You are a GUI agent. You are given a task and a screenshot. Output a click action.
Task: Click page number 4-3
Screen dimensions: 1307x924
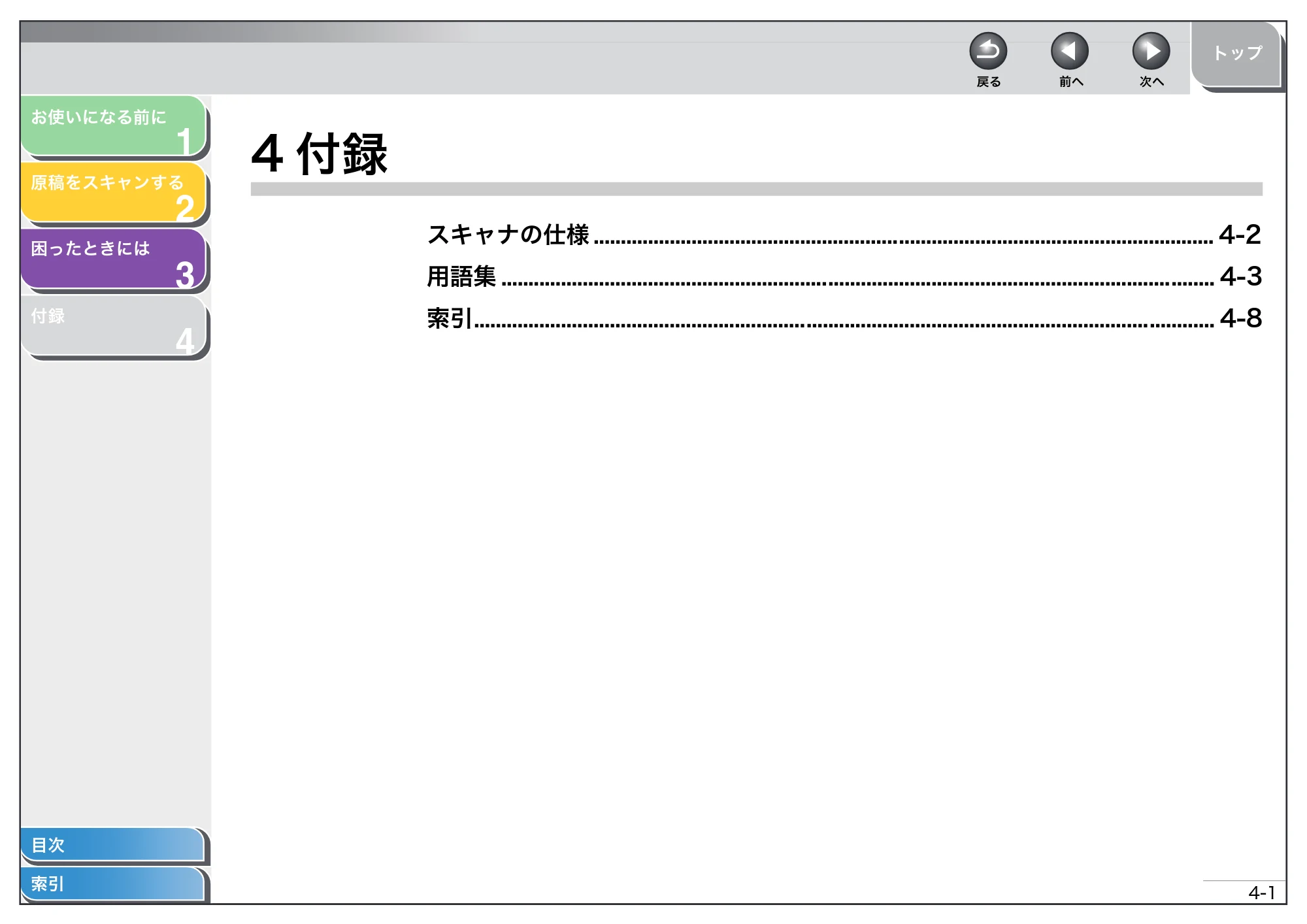[1240, 276]
